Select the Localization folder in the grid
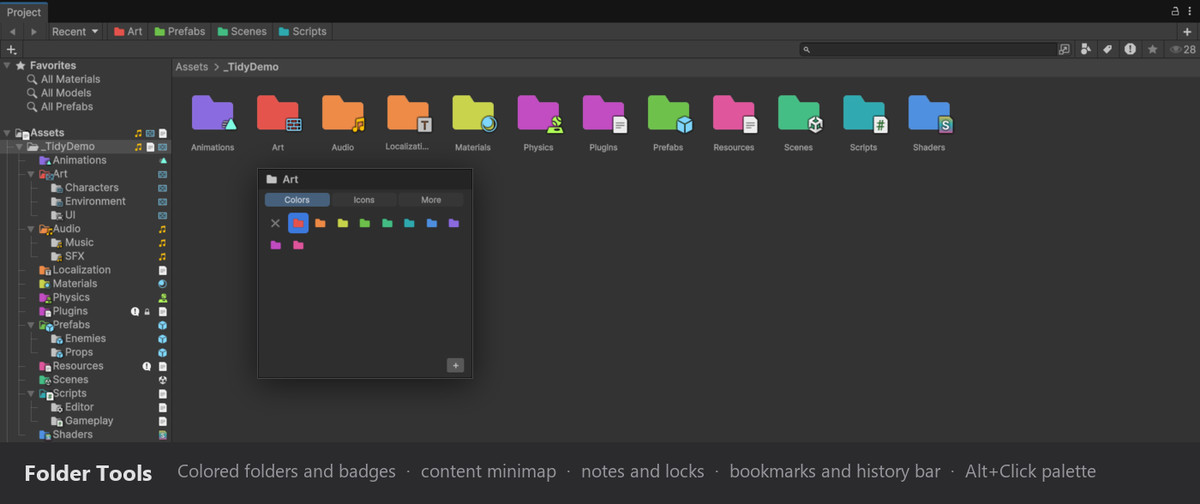This screenshot has width=1200, height=504. point(408,114)
